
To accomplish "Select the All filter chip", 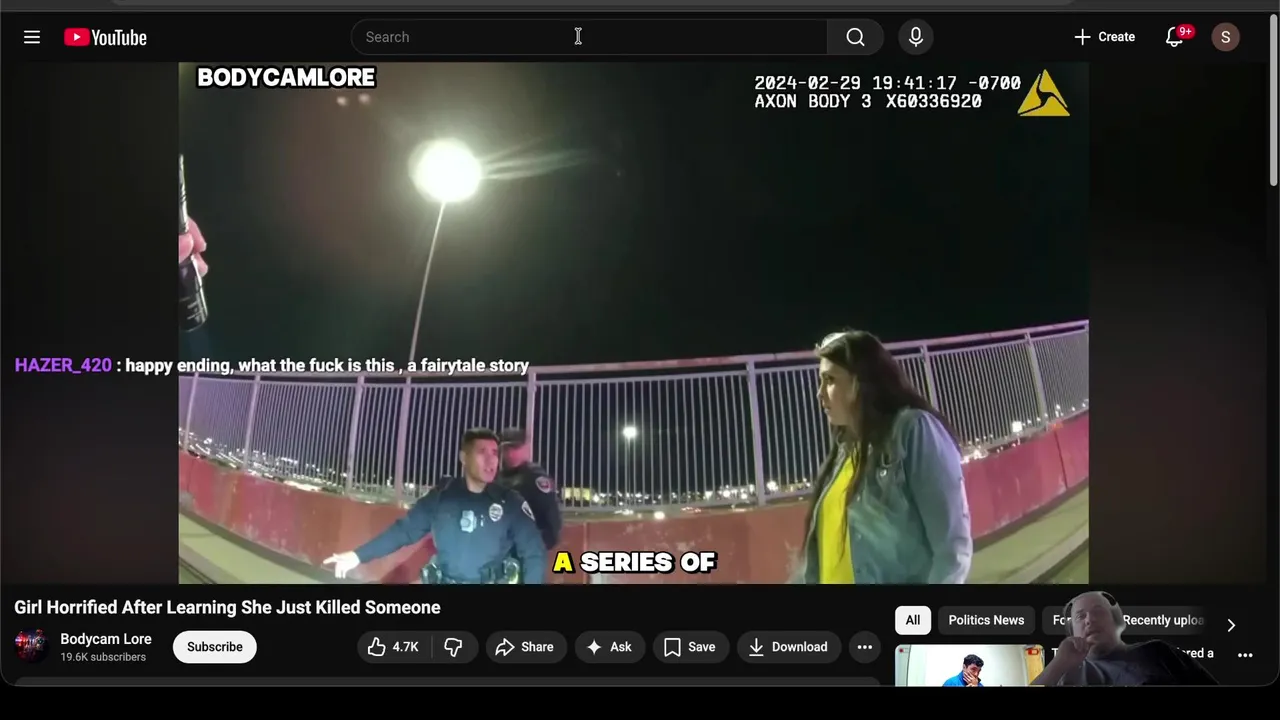I will pyautogui.click(x=913, y=620).
